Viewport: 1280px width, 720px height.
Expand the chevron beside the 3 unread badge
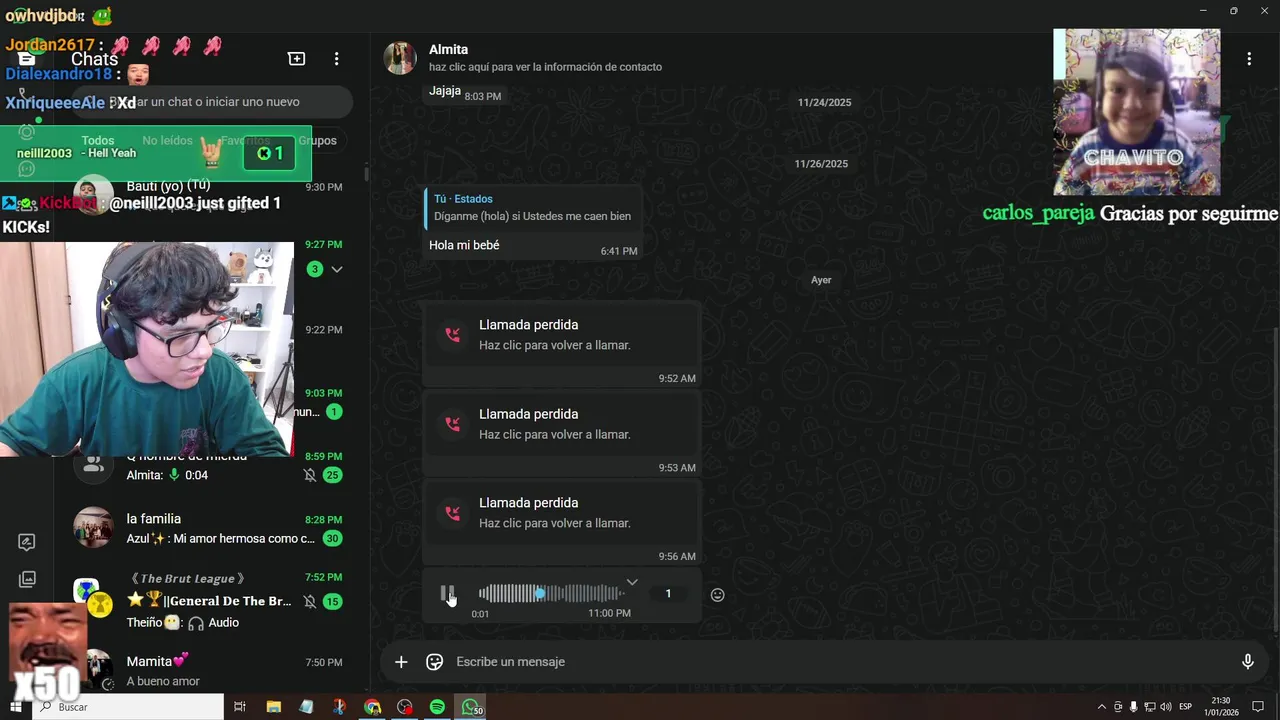point(337,269)
